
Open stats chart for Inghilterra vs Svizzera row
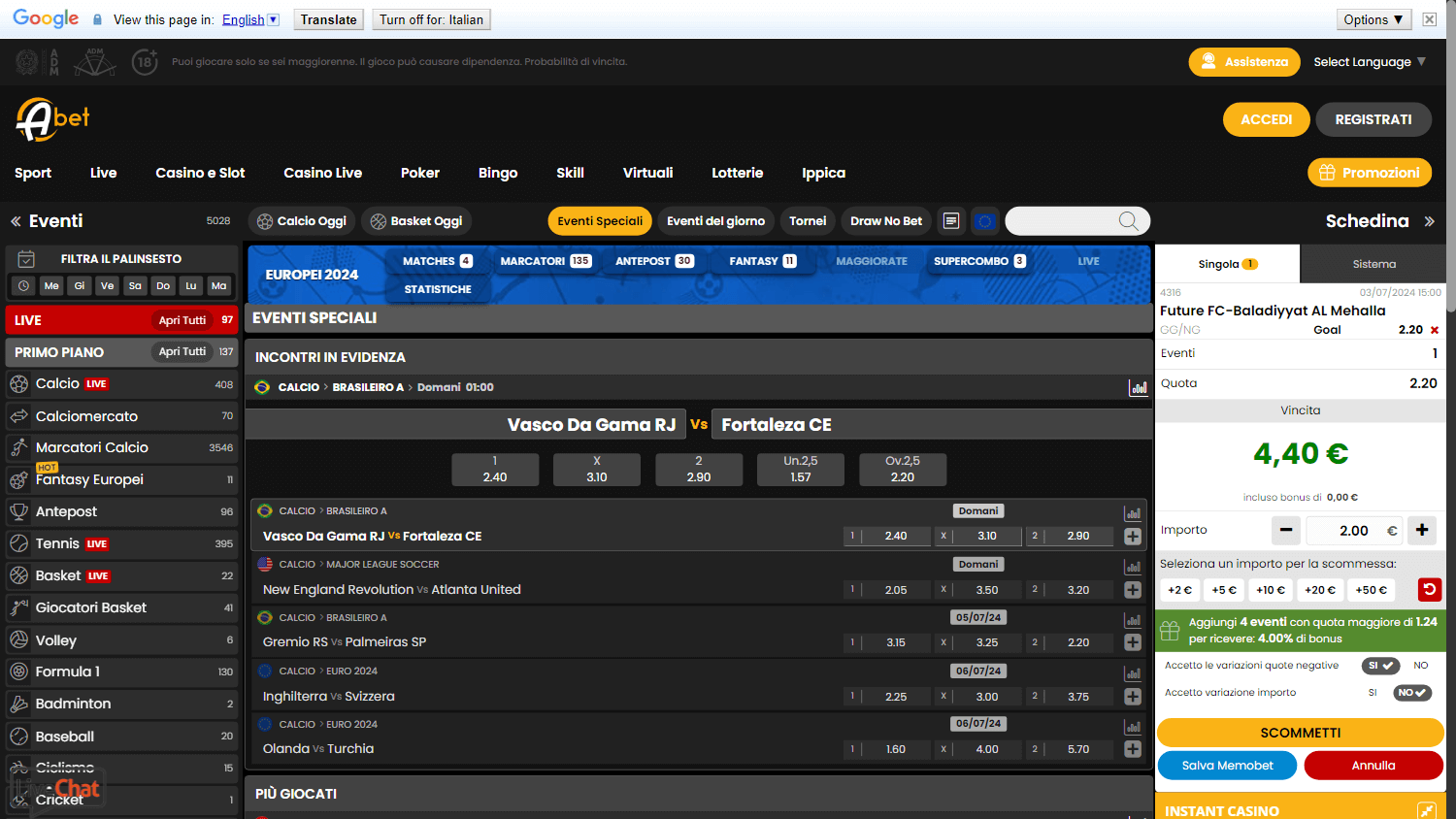pos(1132,673)
